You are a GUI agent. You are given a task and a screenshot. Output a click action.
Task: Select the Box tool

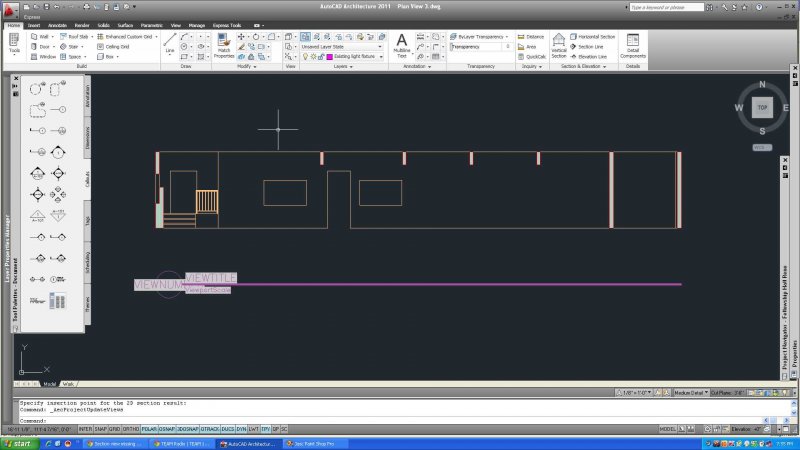tap(106, 57)
